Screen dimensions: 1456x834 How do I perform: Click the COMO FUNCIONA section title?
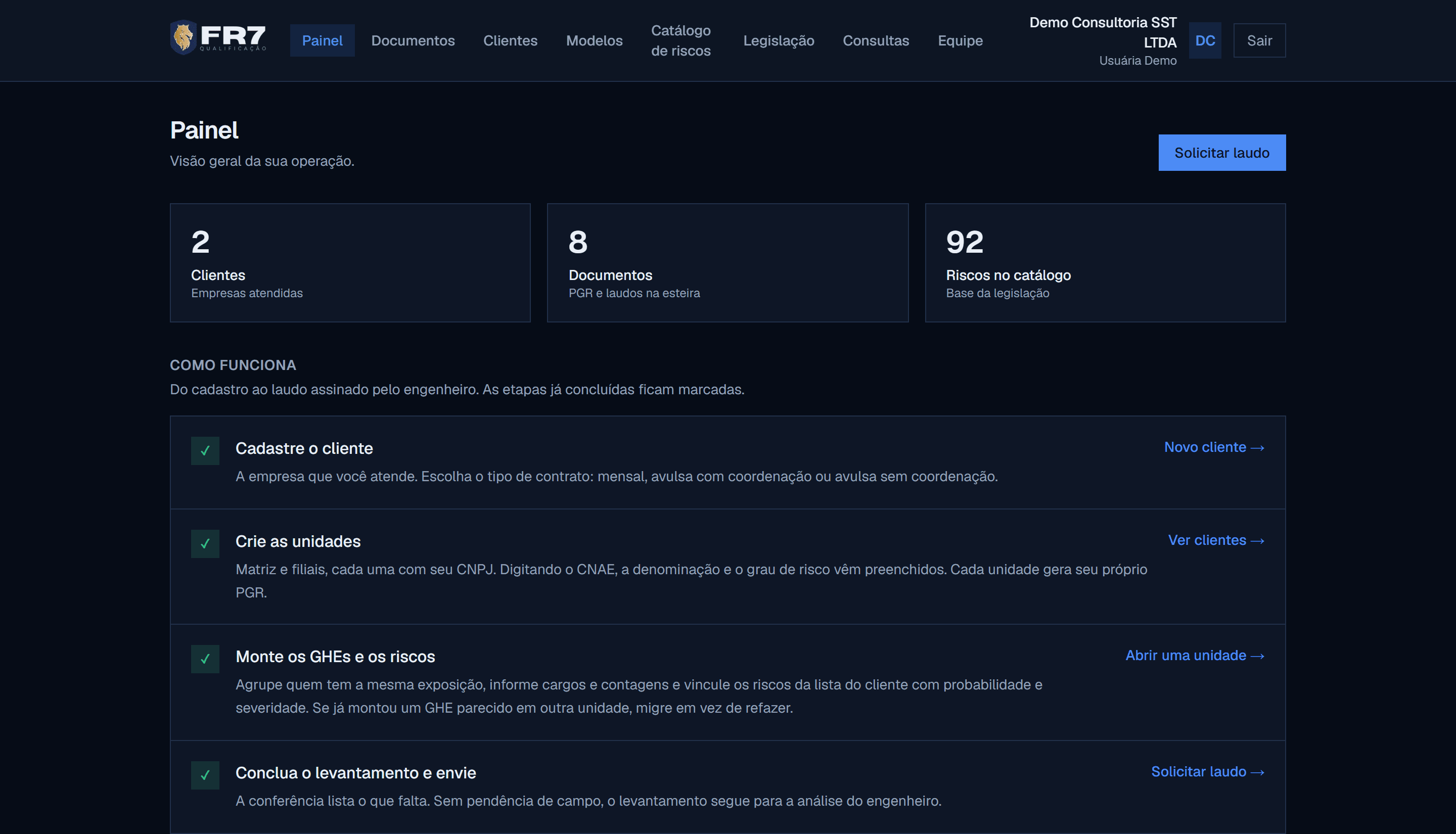[233, 365]
